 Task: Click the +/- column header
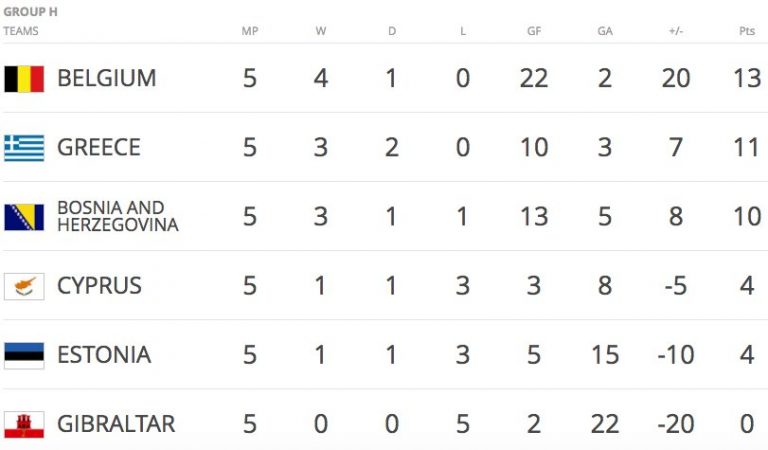click(676, 31)
